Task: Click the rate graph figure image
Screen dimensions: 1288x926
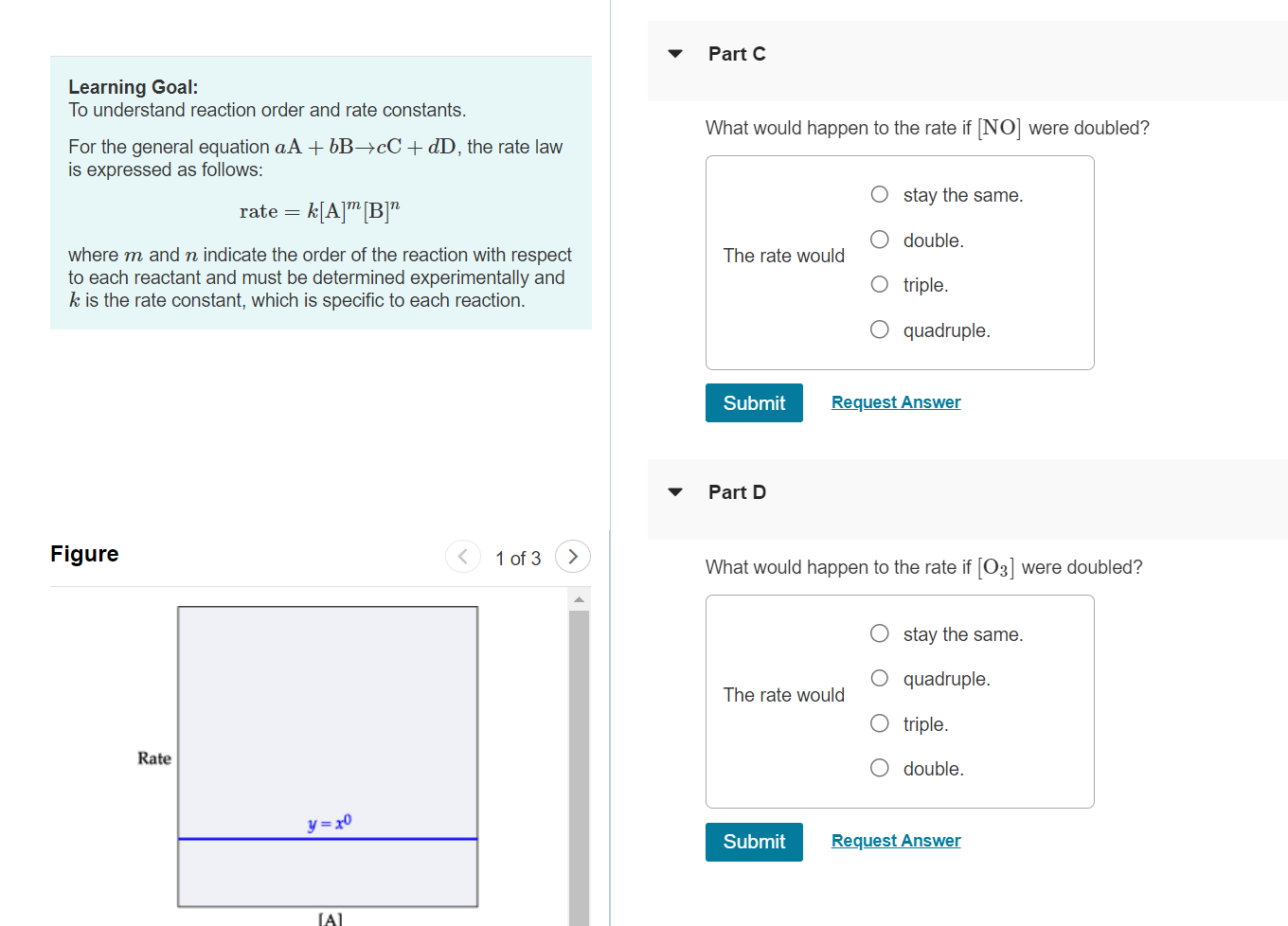Action: click(x=328, y=757)
